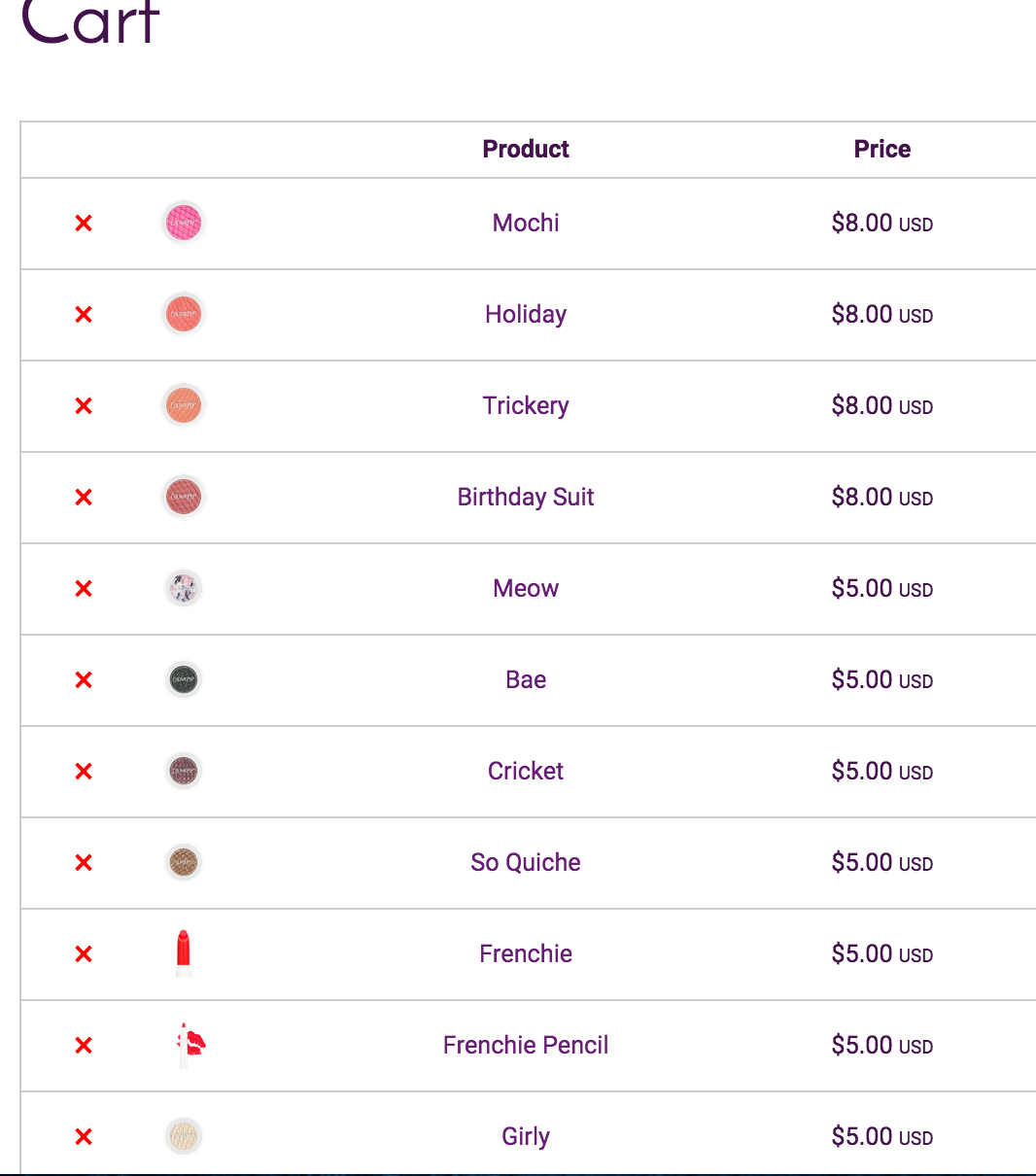Image resolution: width=1036 pixels, height=1176 pixels.
Task: Remove Frenchie Pencil from cart
Action: [x=84, y=1046]
